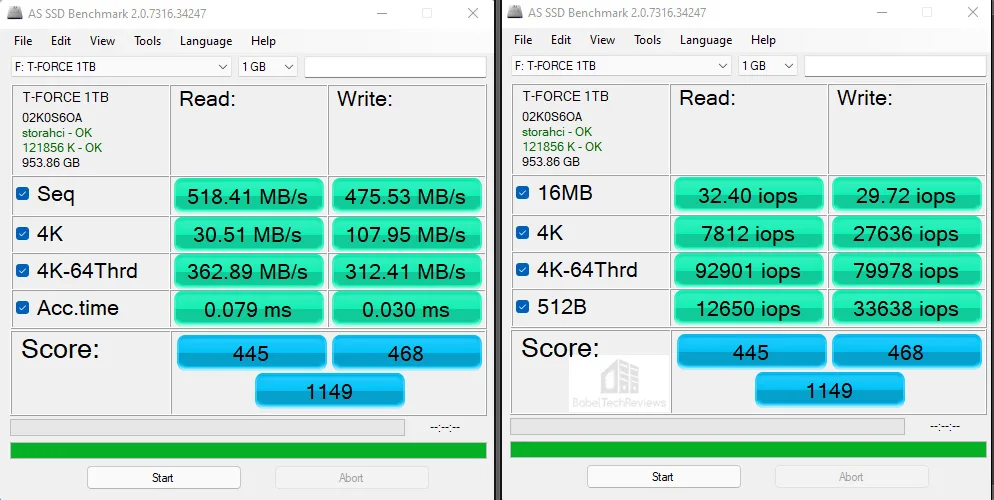Open the Language menu in right window
994x500 pixels.
click(x=706, y=40)
